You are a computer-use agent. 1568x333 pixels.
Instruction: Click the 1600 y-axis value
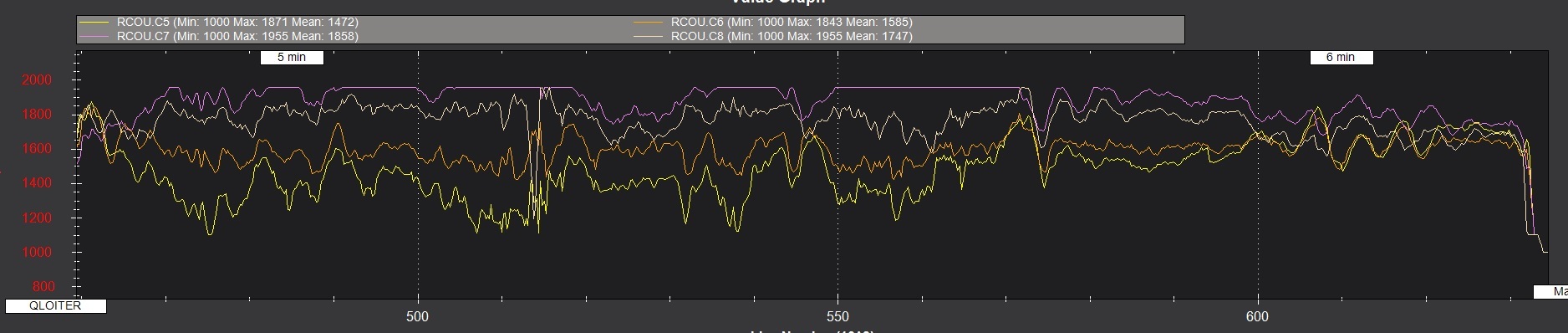(37, 149)
